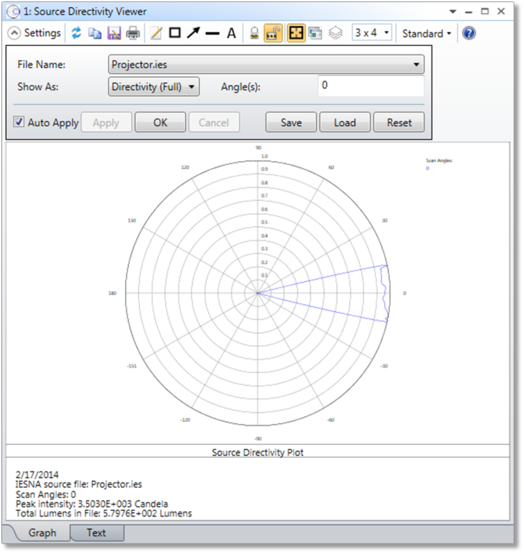Screen dimensions: 524x553
Task: Select the pencil annotation tool
Action: point(156,34)
